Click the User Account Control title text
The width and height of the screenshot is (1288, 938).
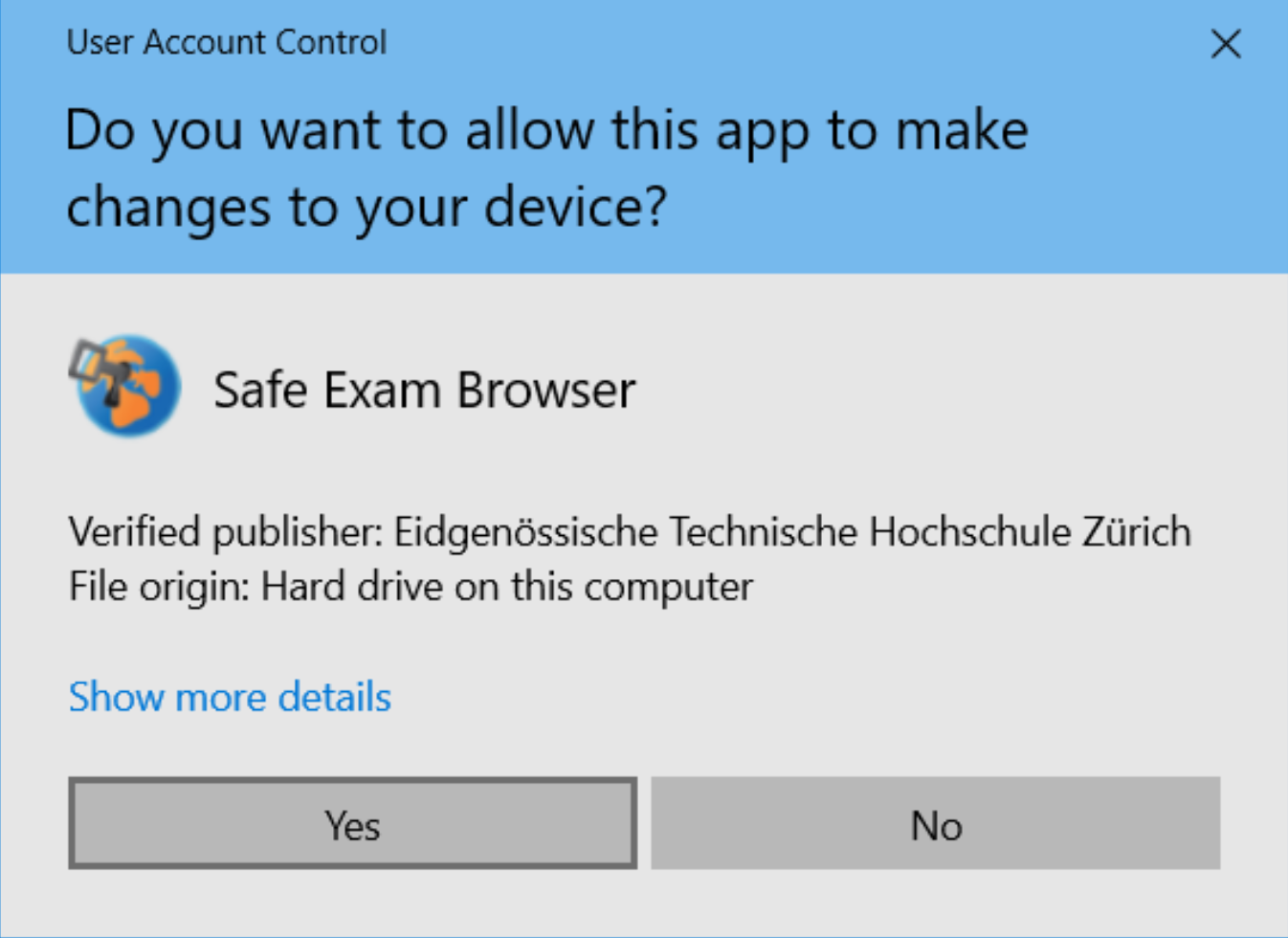(x=227, y=42)
